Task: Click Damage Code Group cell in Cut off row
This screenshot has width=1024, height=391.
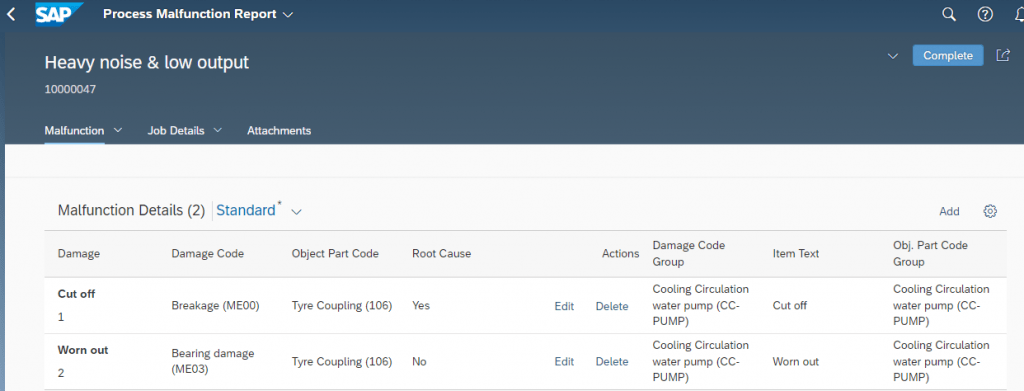Action: click(x=701, y=305)
